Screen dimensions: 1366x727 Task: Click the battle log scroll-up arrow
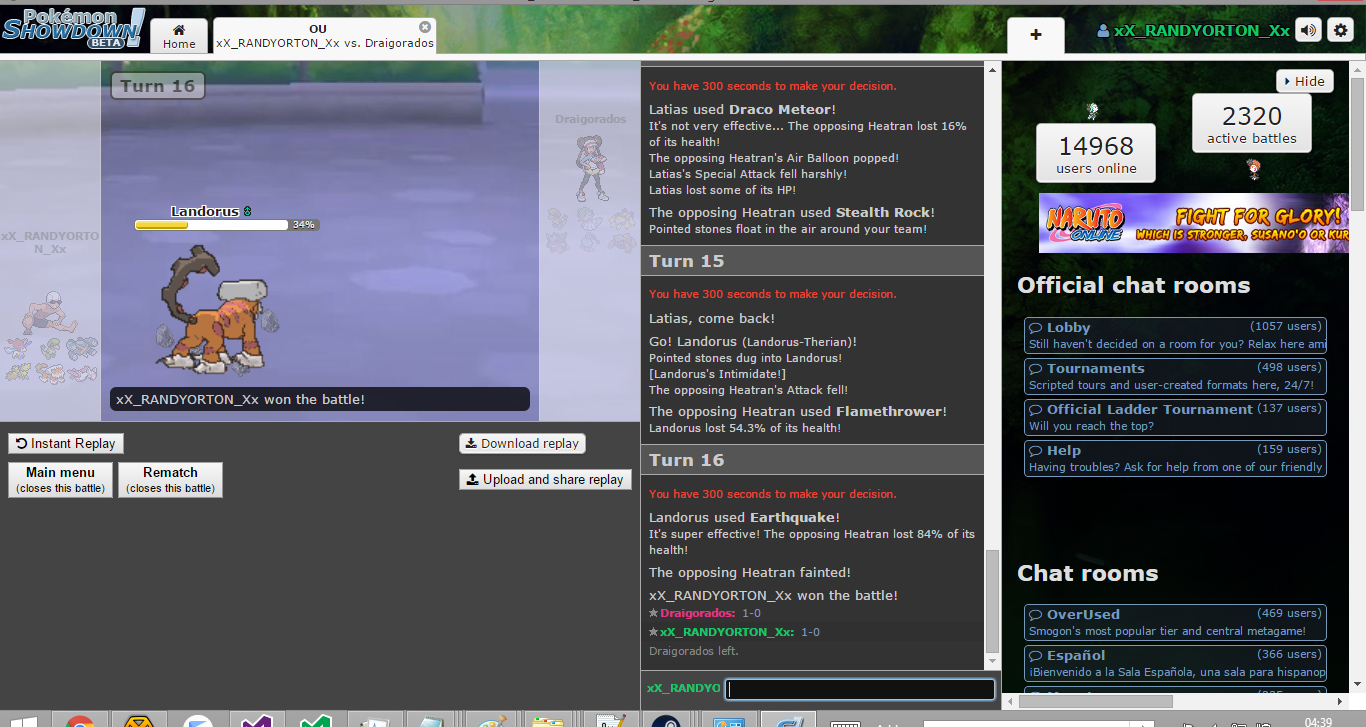coord(992,69)
